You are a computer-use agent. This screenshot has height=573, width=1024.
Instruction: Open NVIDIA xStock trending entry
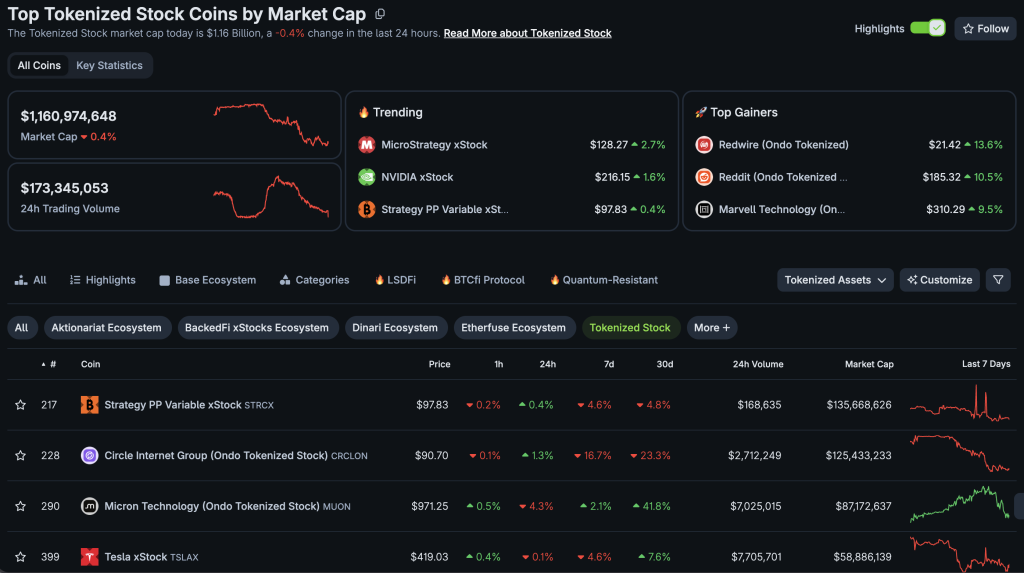tap(417, 177)
